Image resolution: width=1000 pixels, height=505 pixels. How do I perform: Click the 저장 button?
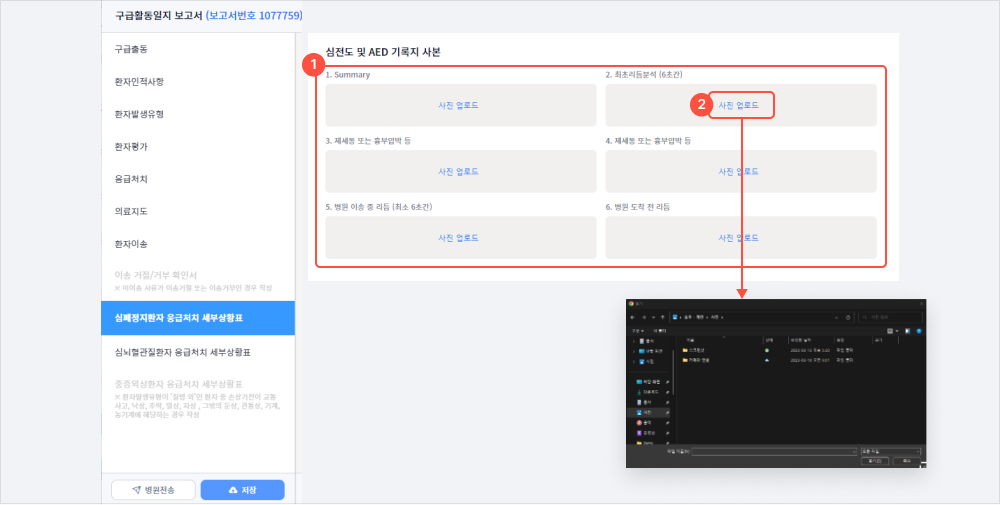(x=242, y=490)
